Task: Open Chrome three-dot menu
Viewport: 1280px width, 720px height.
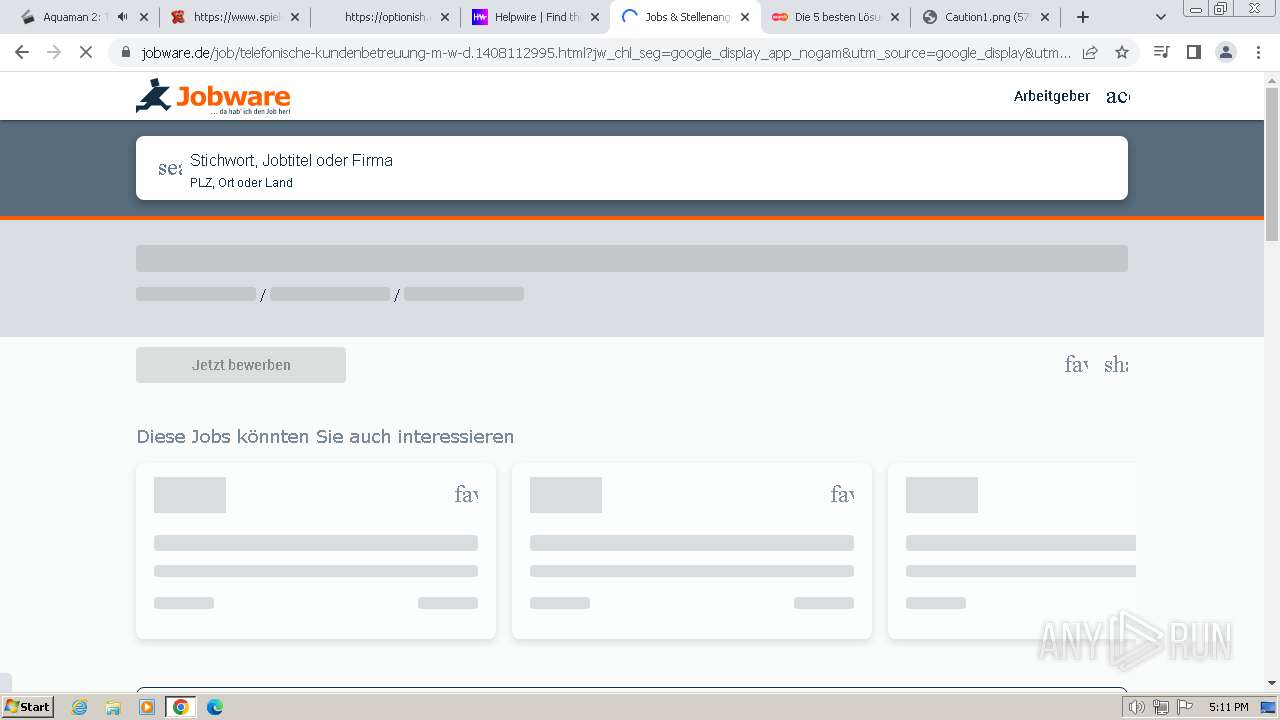Action: point(1258,52)
